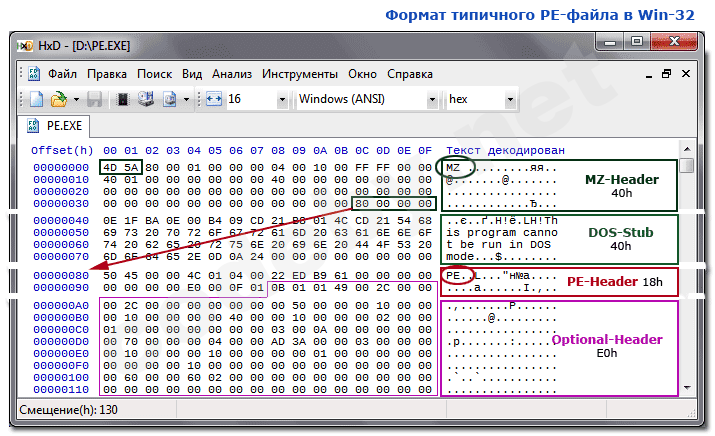The height and width of the screenshot is (436, 715).
Task: Click offset row 000000D0
Action: click(x=61, y=342)
